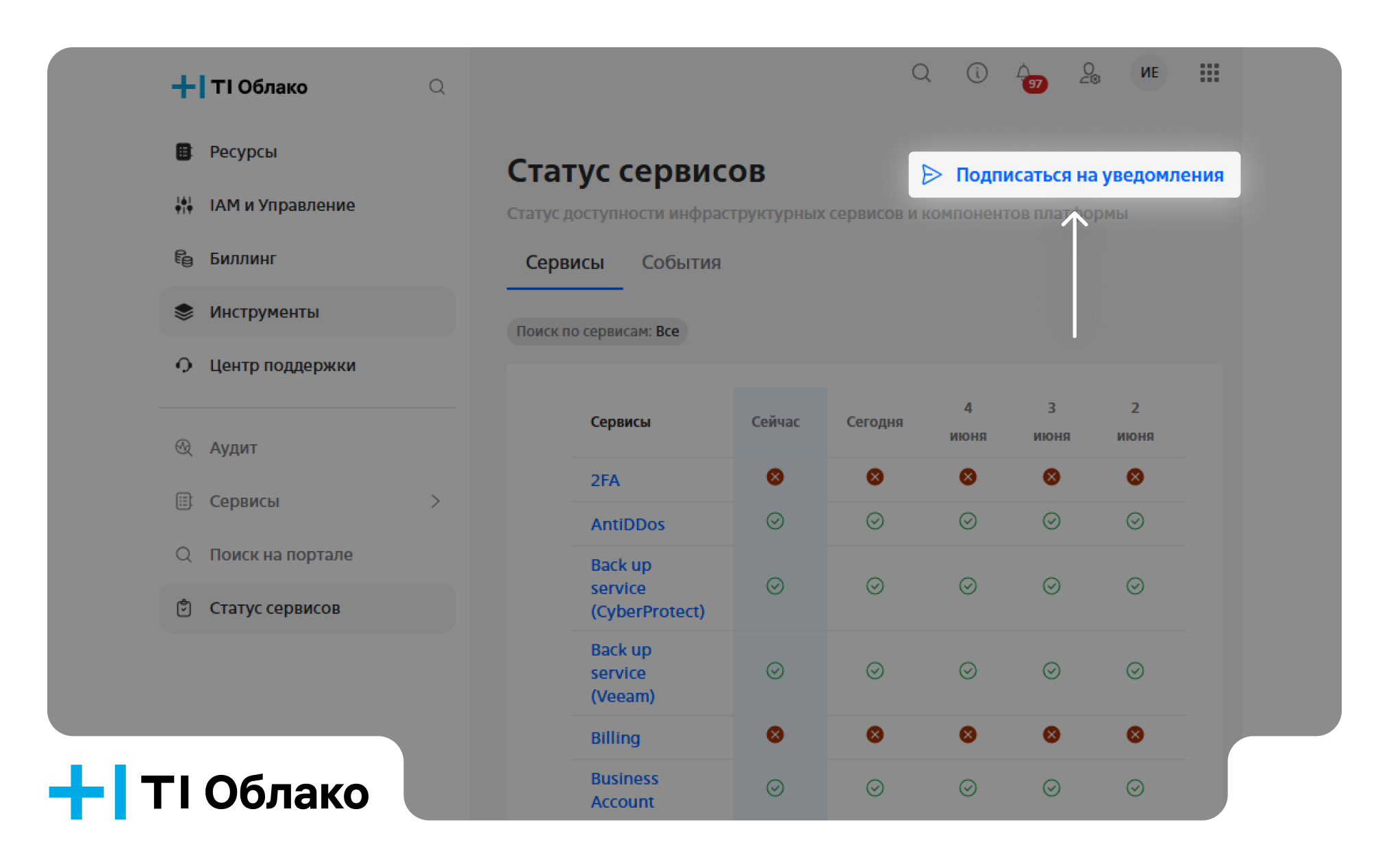Click the Статус сервисов page heading
This screenshot has height=868, width=1389.
coord(636,171)
